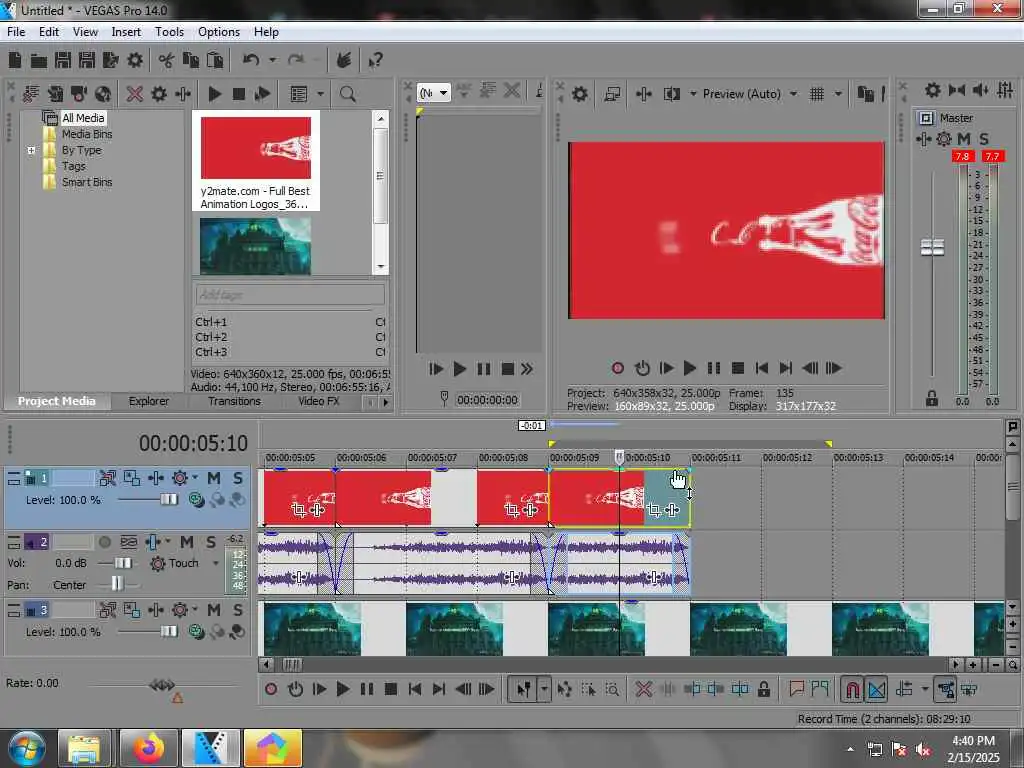Switch to Transitions tab
Screen dimensions: 1024x768
coord(234,401)
